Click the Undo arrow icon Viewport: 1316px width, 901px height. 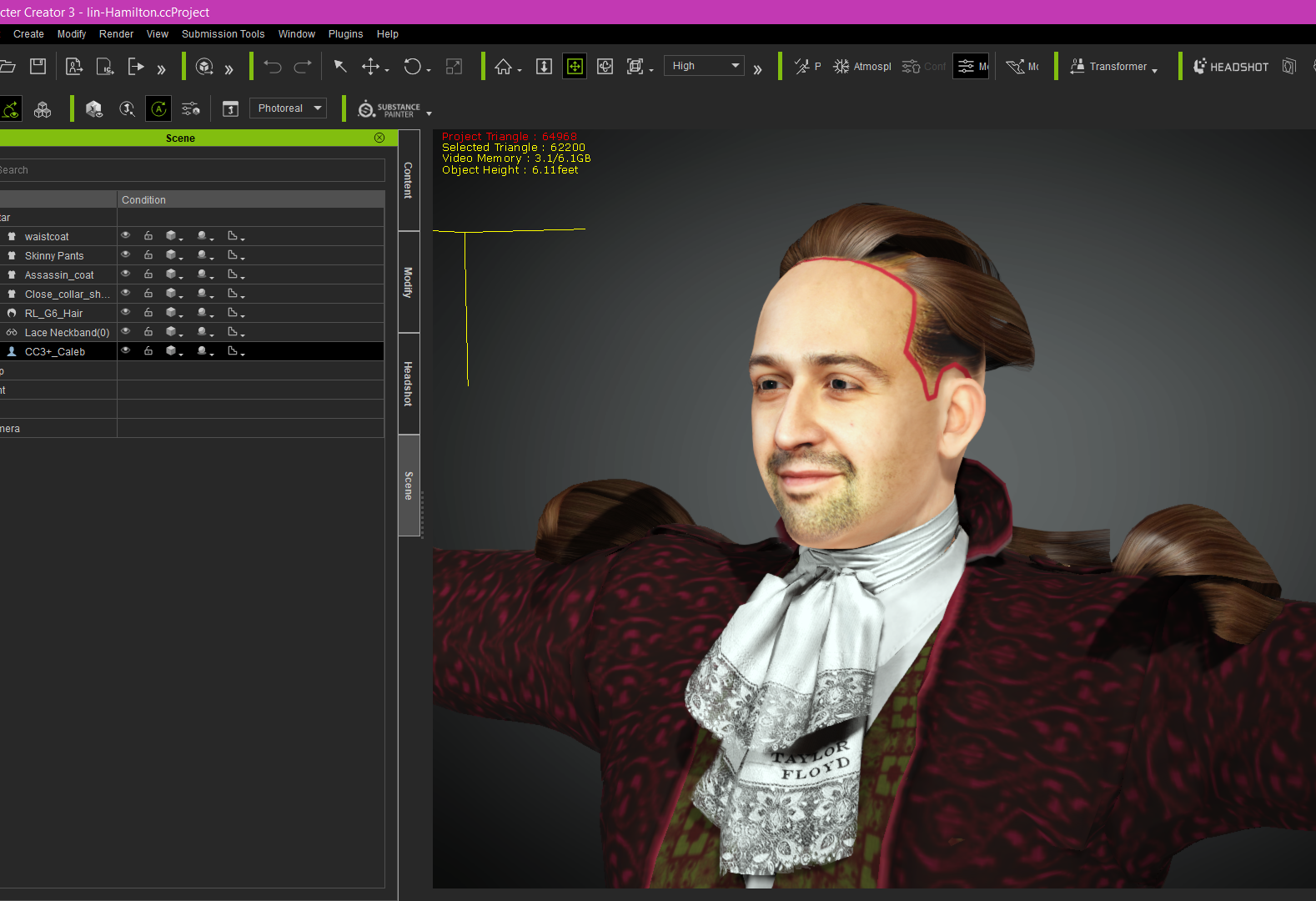(x=273, y=67)
